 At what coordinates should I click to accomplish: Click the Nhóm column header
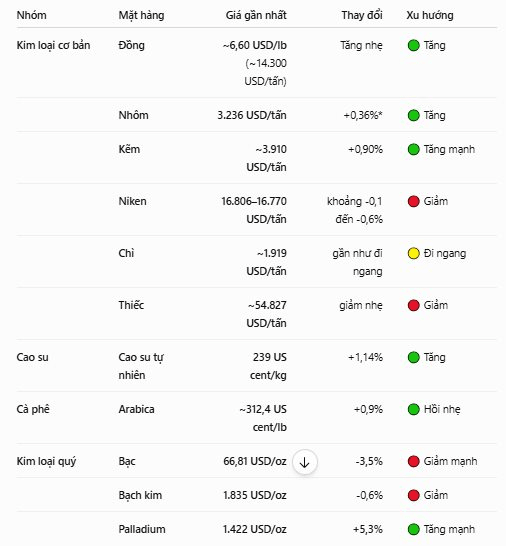pyautogui.click(x=31, y=15)
